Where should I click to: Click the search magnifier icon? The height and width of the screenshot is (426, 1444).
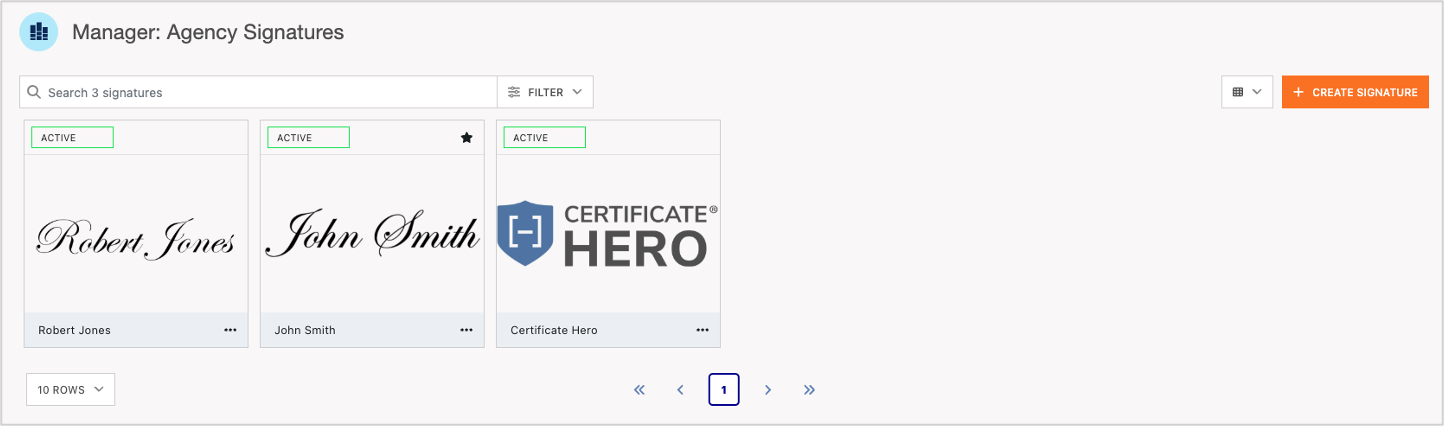(34, 92)
